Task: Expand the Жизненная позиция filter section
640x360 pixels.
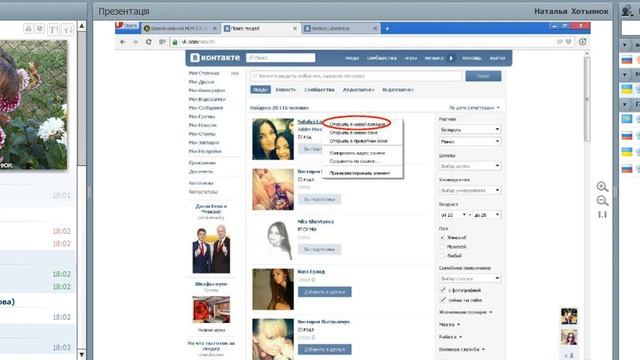Action: [466, 312]
